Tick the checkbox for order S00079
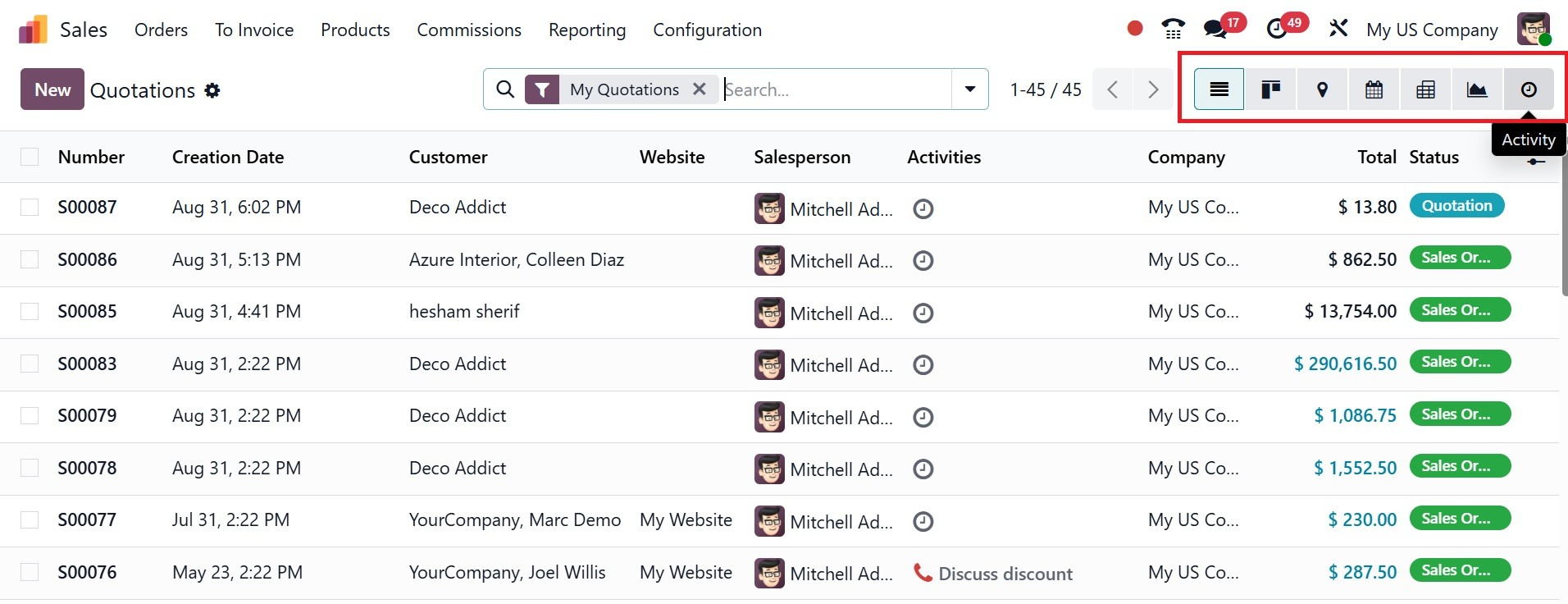This screenshot has height=604, width=1568. (30, 415)
